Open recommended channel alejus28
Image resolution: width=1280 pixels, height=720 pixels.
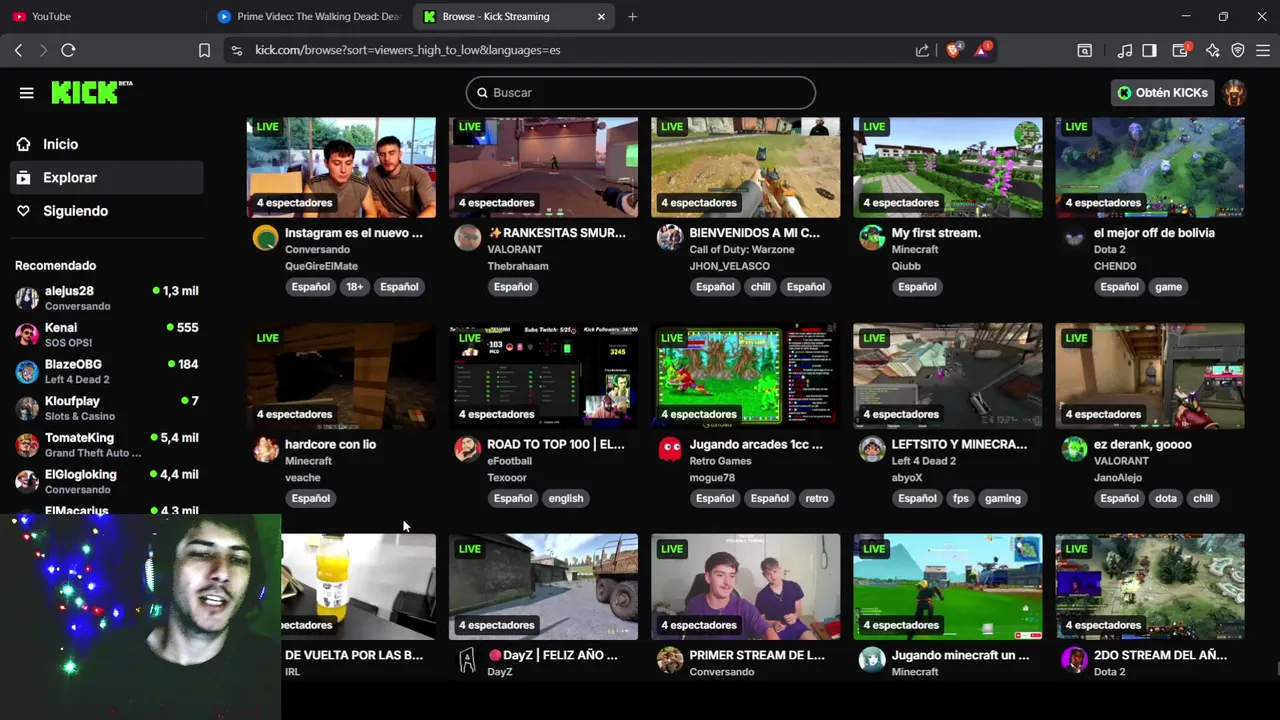pyautogui.click(x=106, y=298)
